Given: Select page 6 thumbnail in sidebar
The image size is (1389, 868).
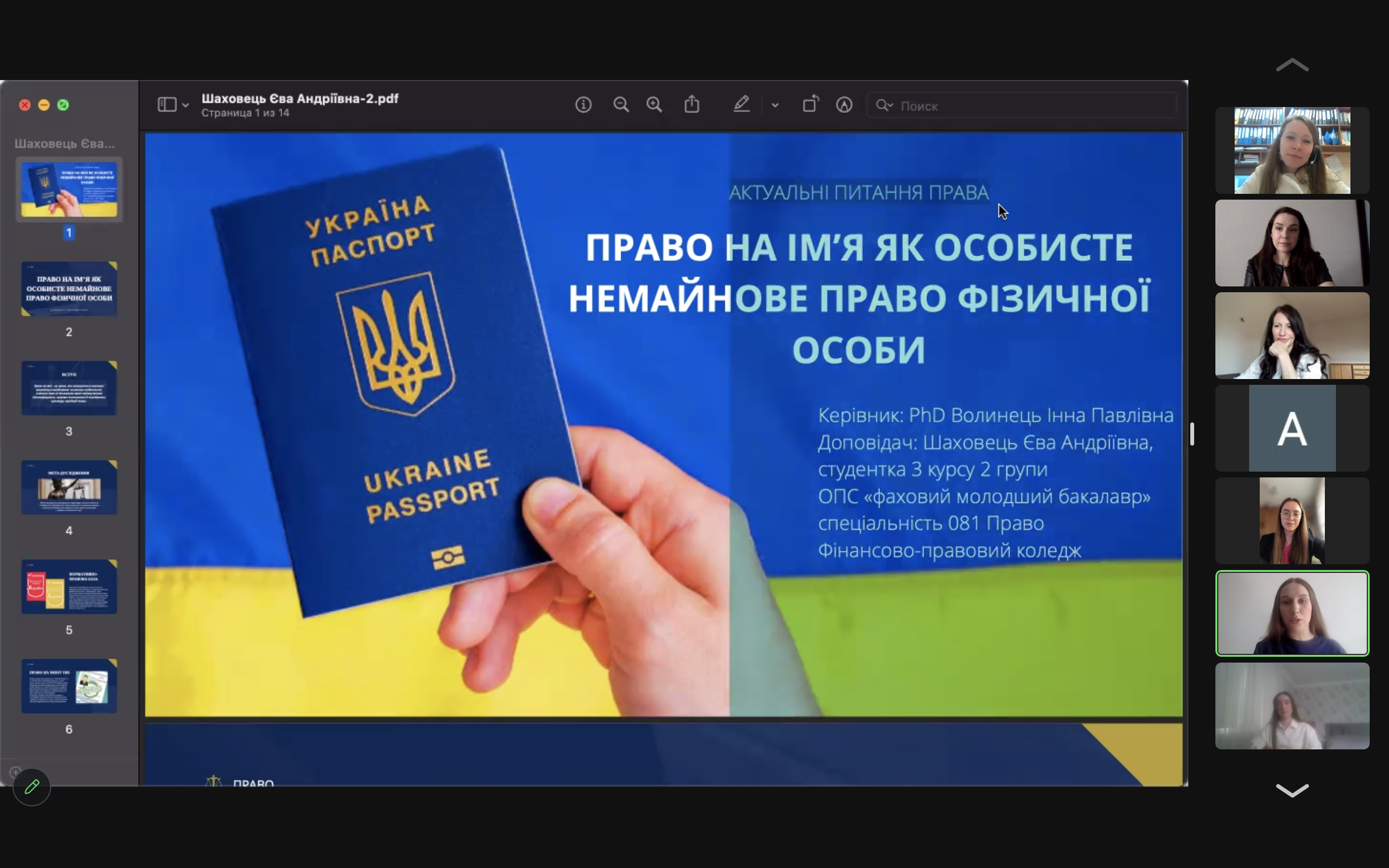Looking at the screenshot, I should 69,686.
